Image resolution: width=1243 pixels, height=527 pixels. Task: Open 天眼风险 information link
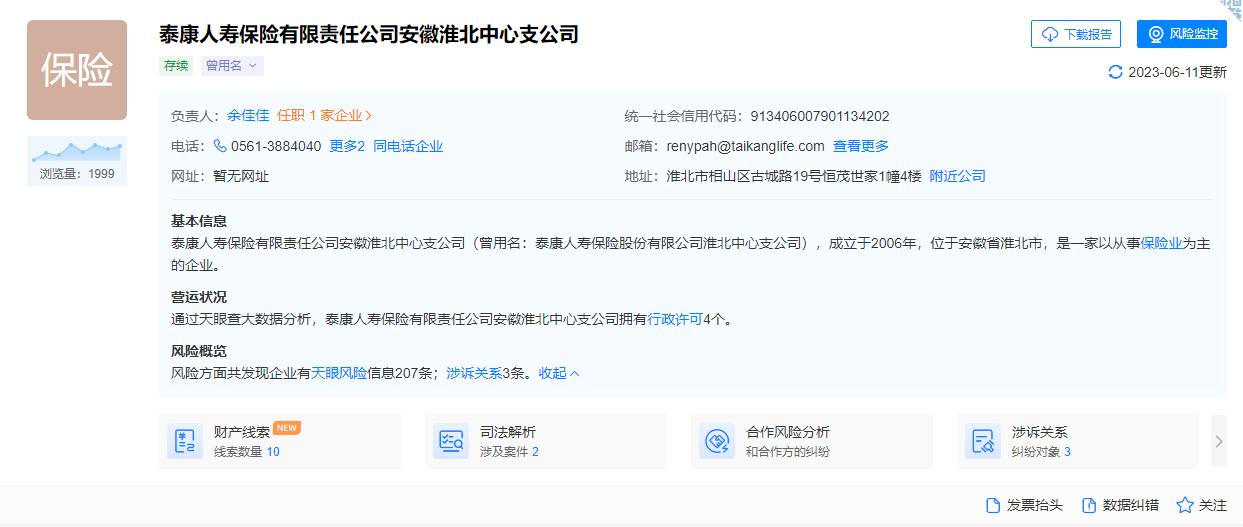[339, 373]
